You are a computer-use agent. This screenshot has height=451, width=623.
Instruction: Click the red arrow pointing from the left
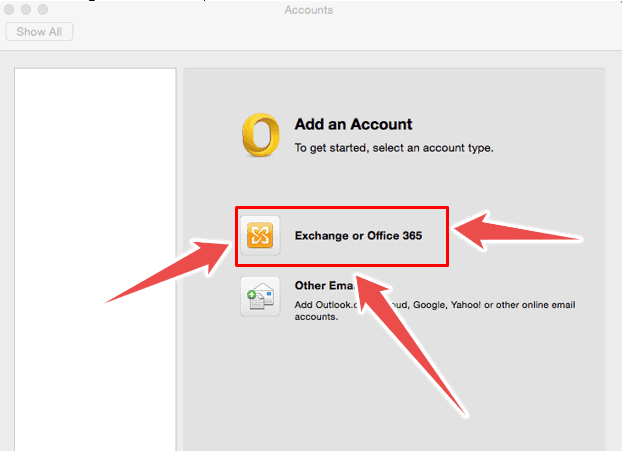pos(170,270)
